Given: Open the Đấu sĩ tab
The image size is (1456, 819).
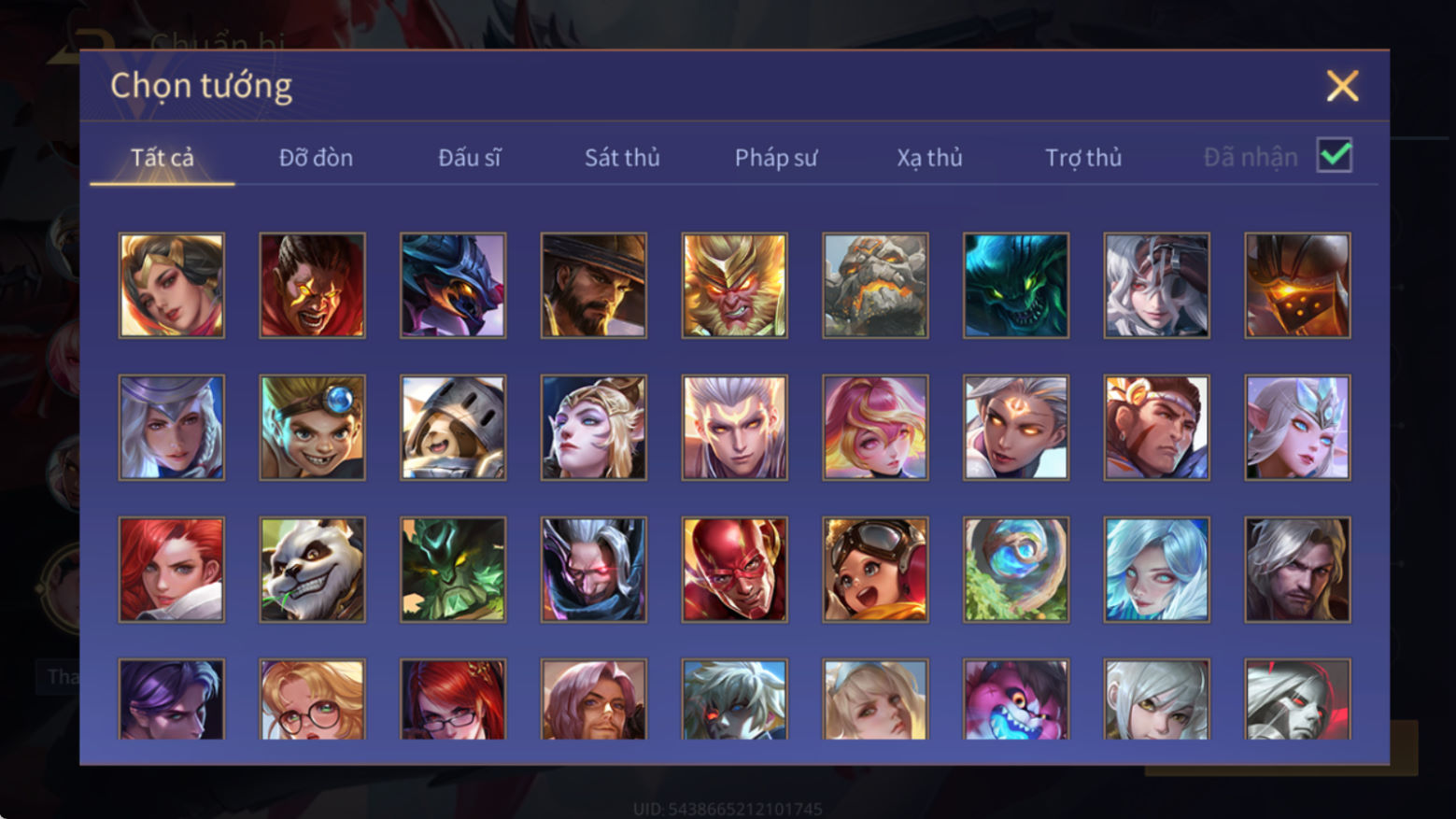Looking at the screenshot, I should tap(469, 158).
